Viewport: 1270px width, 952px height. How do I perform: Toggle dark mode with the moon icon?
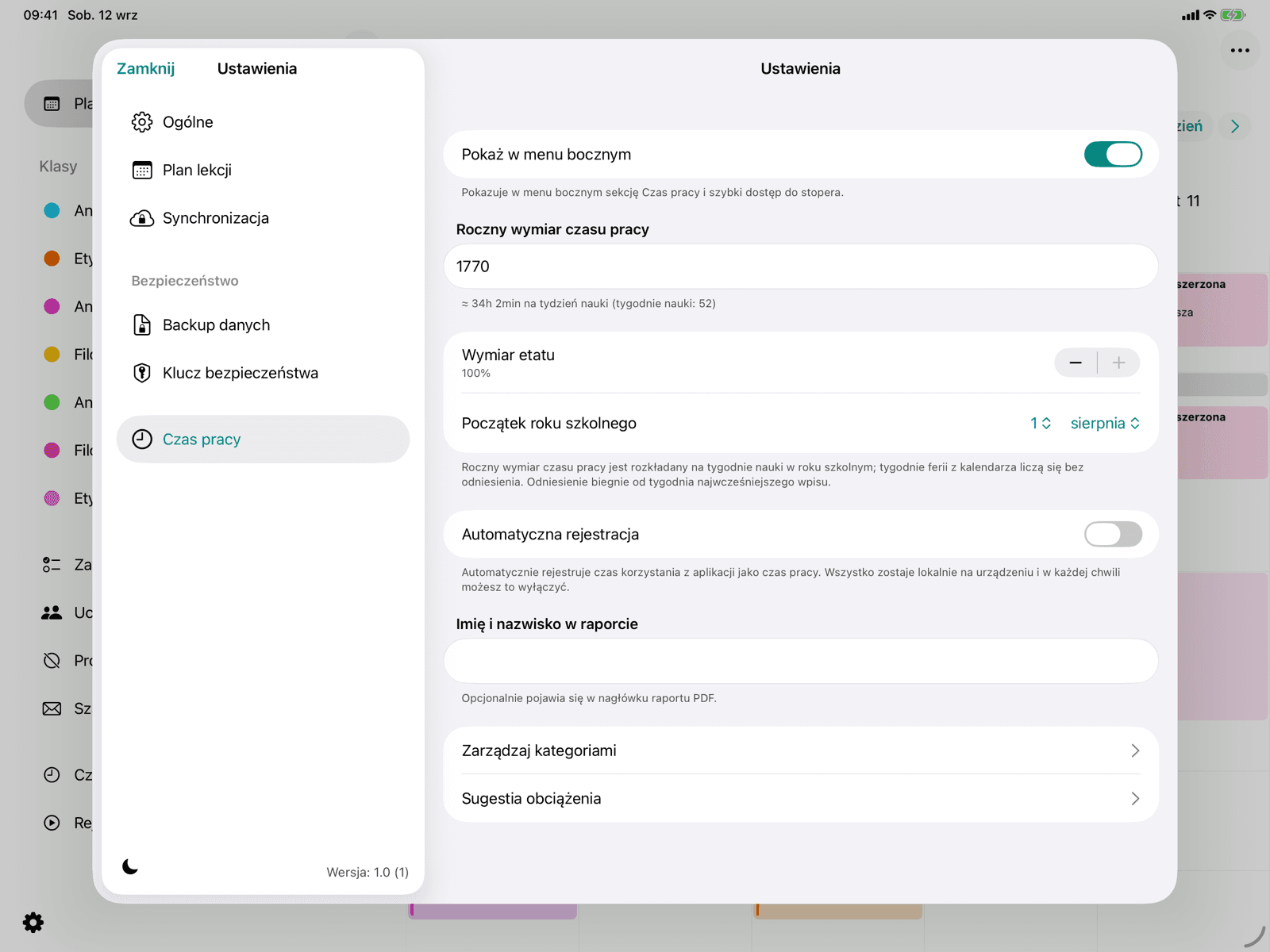point(130,866)
